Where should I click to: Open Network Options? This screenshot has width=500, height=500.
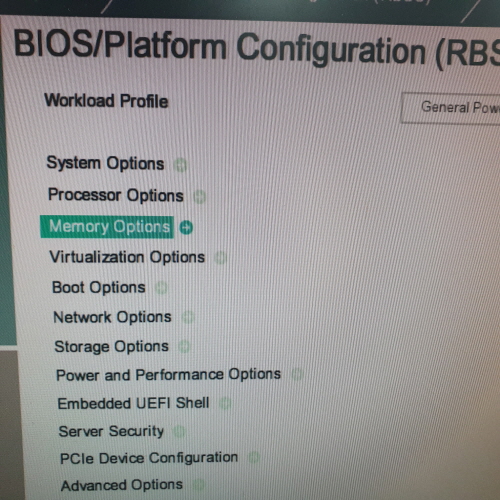[112, 317]
